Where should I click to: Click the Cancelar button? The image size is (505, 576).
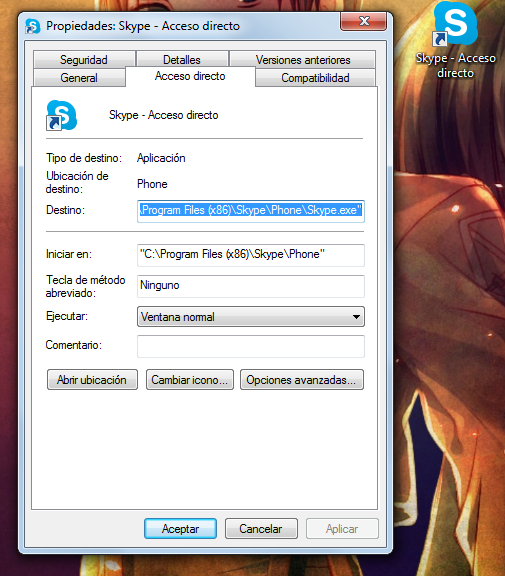[261, 529]
